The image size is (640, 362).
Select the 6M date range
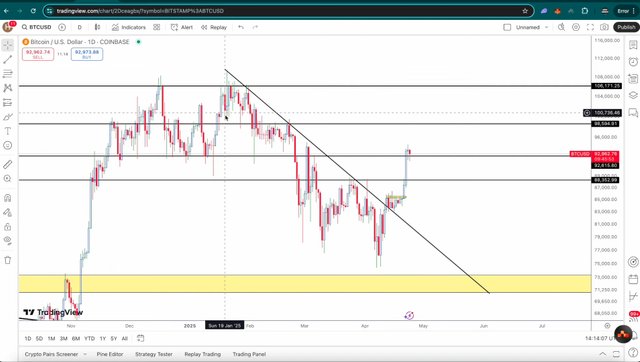[x=76, y=338]
